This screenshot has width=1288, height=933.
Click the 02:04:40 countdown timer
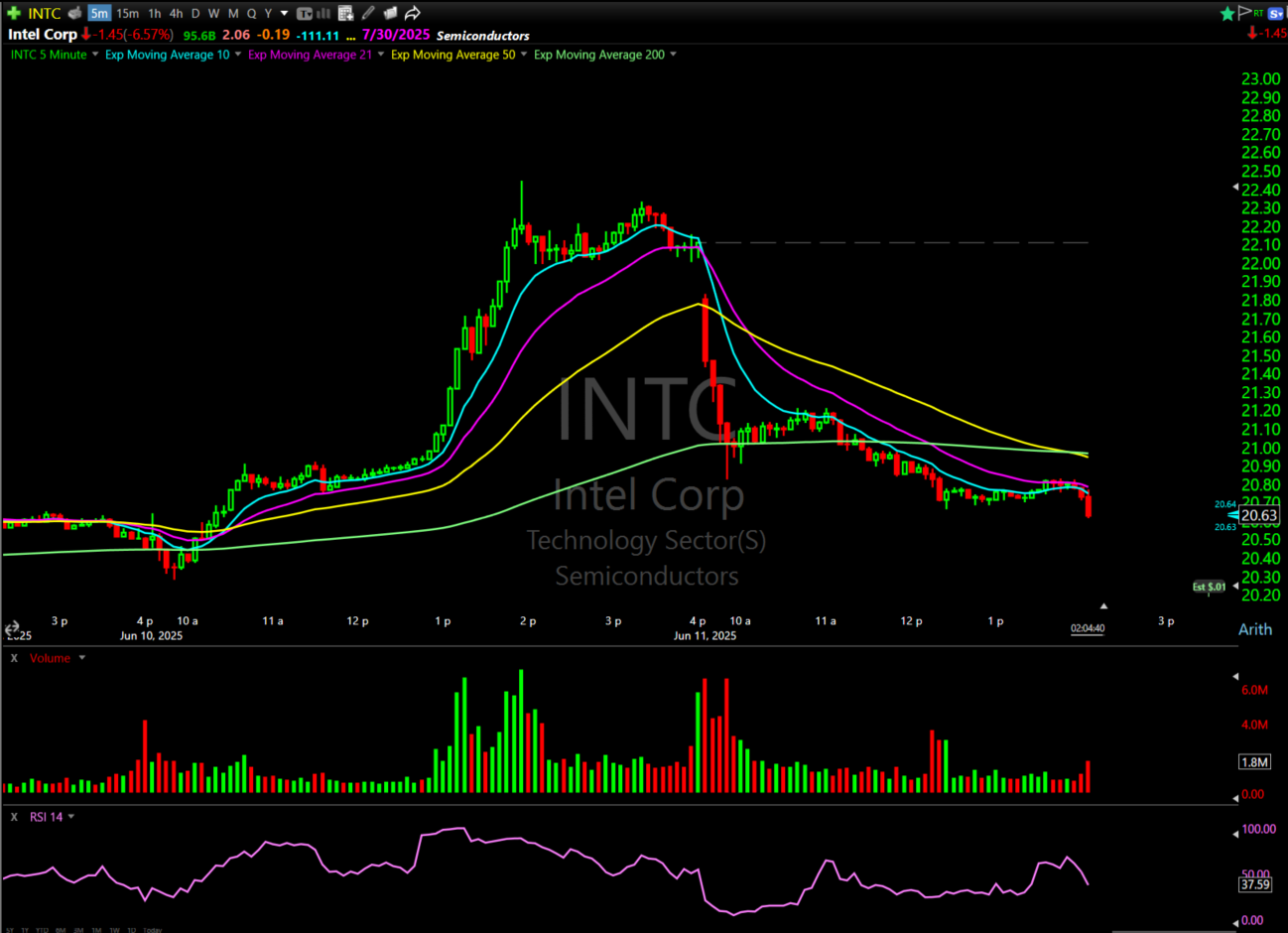[1088, 628]
